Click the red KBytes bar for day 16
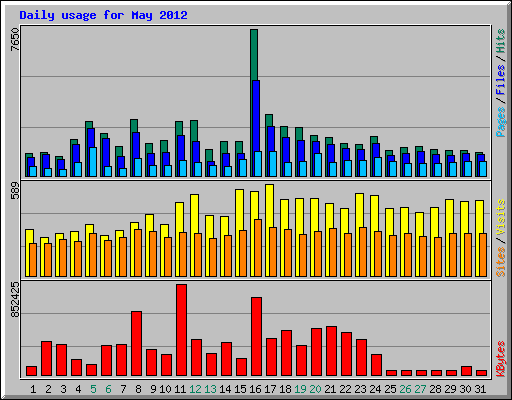The image size is (512, 400). click(x=256, y=337)
